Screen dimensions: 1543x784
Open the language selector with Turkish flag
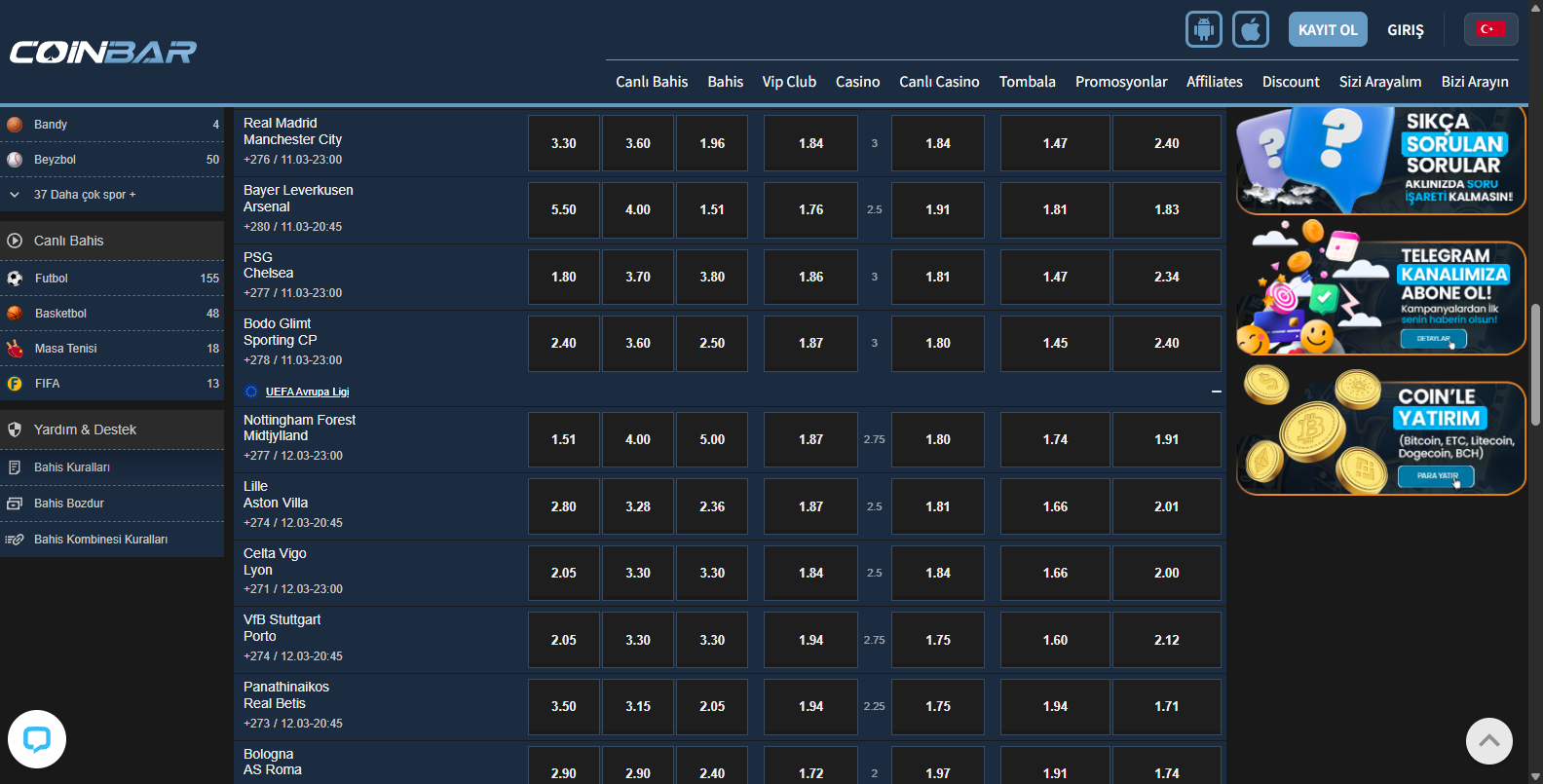click(x=1490, y=29)
